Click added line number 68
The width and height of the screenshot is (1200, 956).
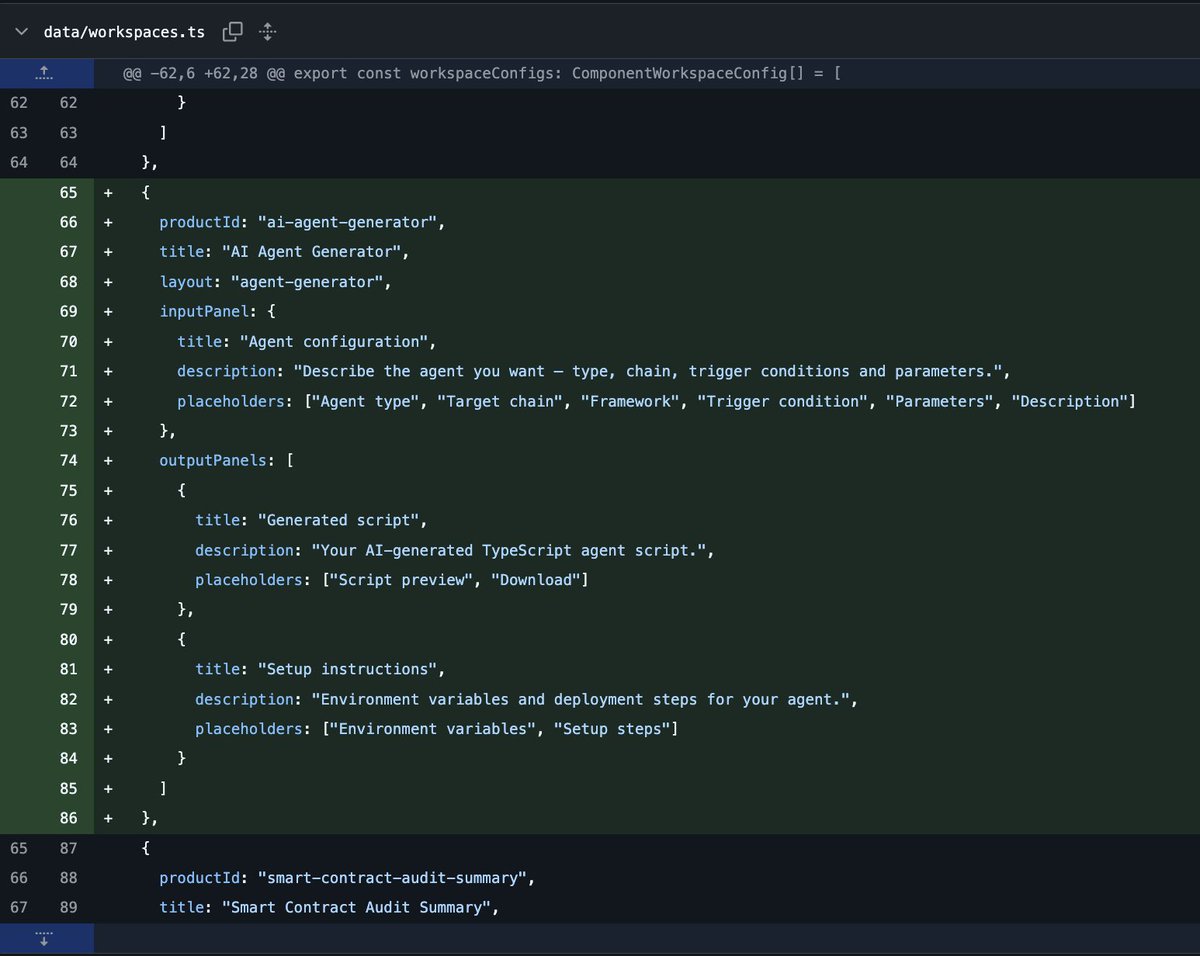(68, 282)
